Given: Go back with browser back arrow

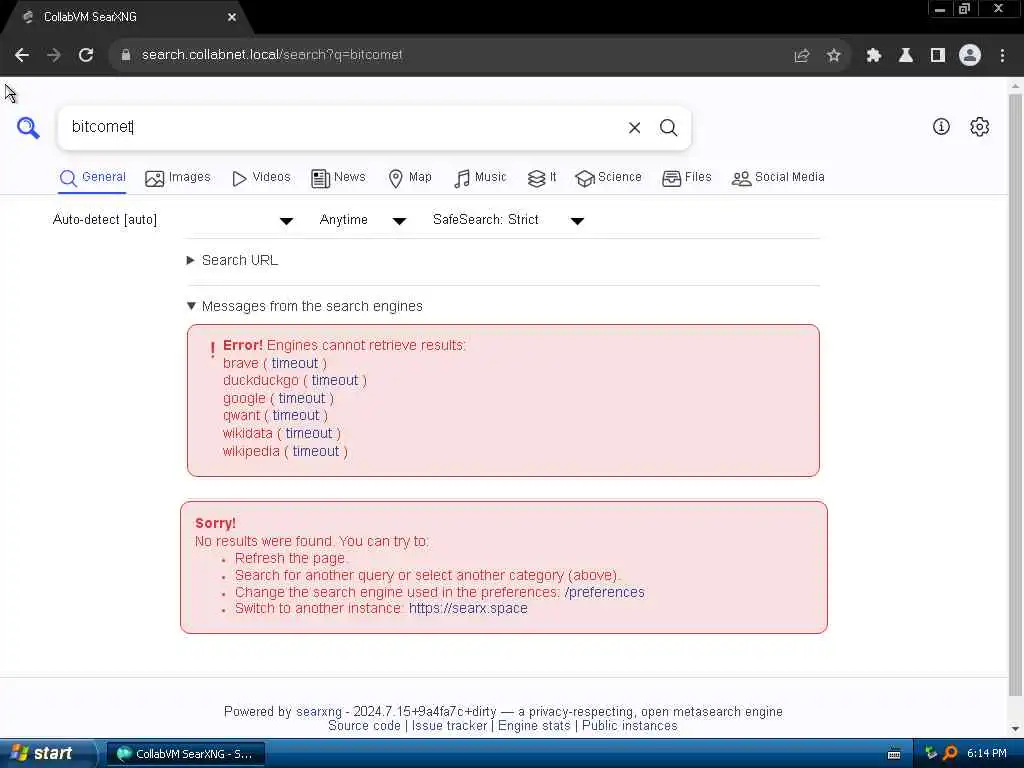Looking at the screenshot, I should (x=22, y=55).
